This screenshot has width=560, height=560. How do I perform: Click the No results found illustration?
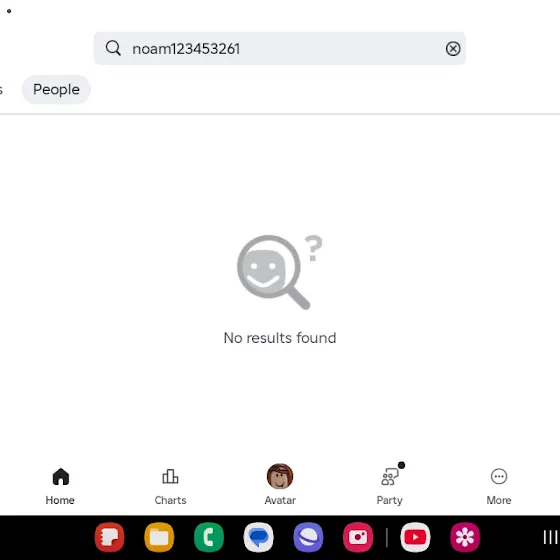[279, 272]
